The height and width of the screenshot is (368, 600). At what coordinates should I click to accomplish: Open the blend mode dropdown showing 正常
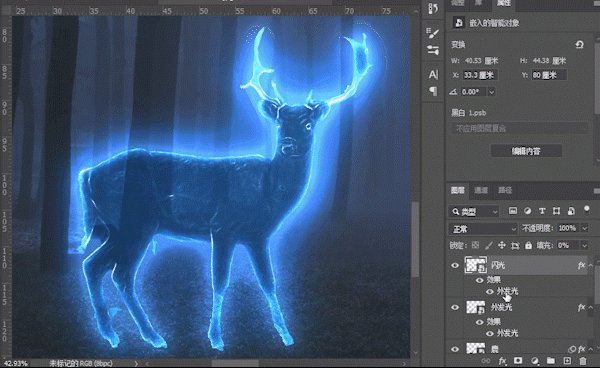point(483,229)
